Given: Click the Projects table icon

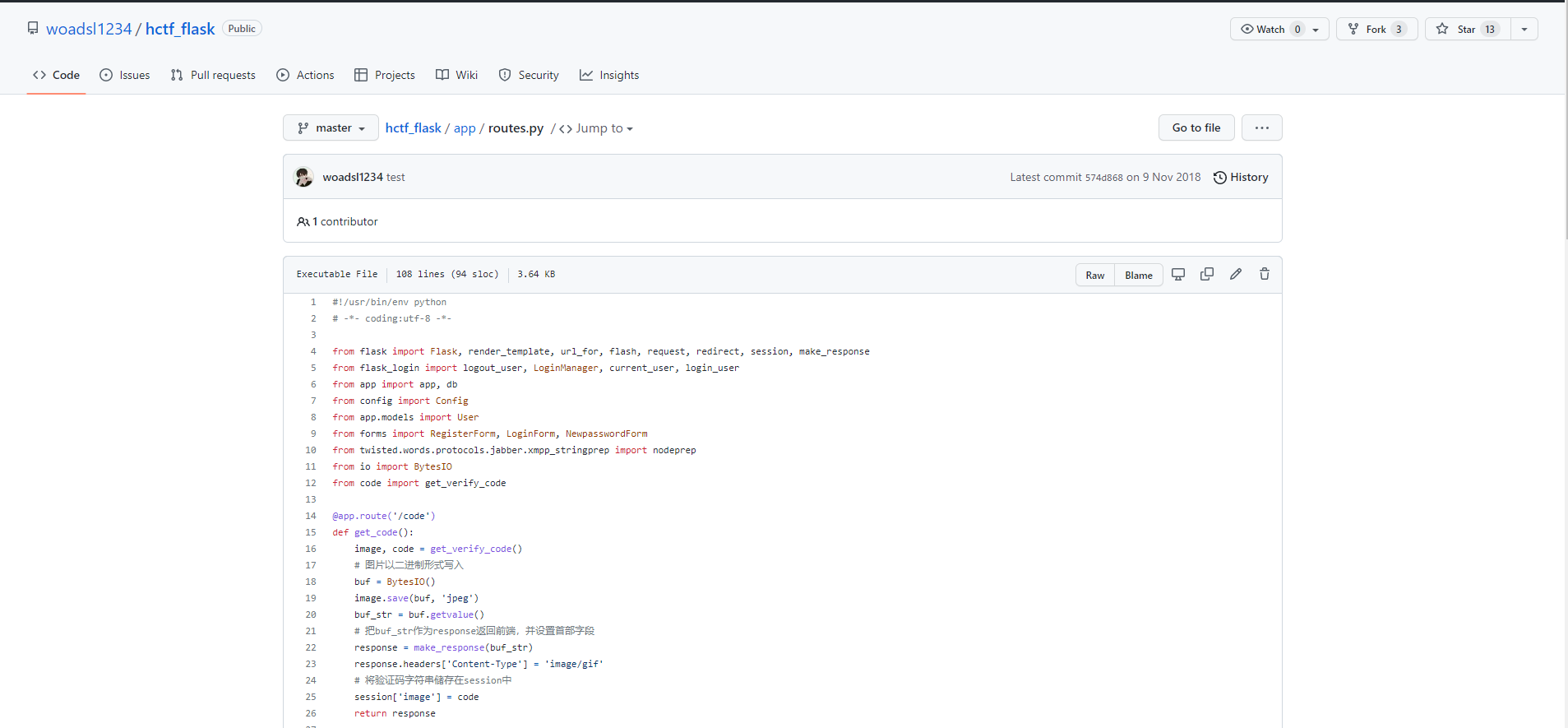Looking at the screenshot, I should [361, 75].
